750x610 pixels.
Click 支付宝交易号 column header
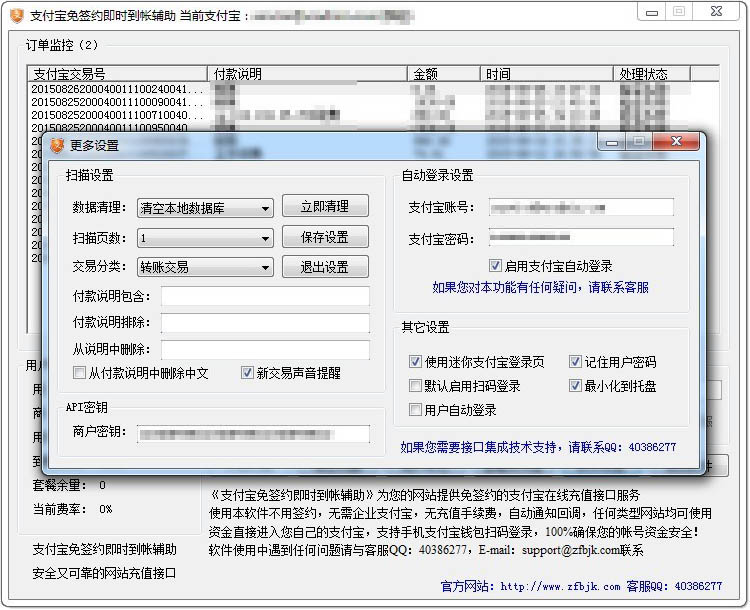(117, 74)
